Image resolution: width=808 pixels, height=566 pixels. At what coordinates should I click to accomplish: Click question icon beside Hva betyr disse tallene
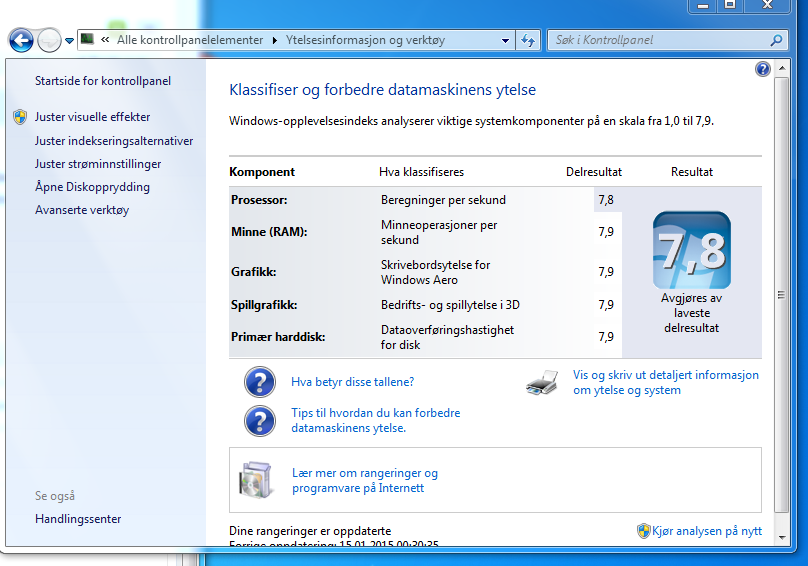pyautogui.click(x=260, y=382)
